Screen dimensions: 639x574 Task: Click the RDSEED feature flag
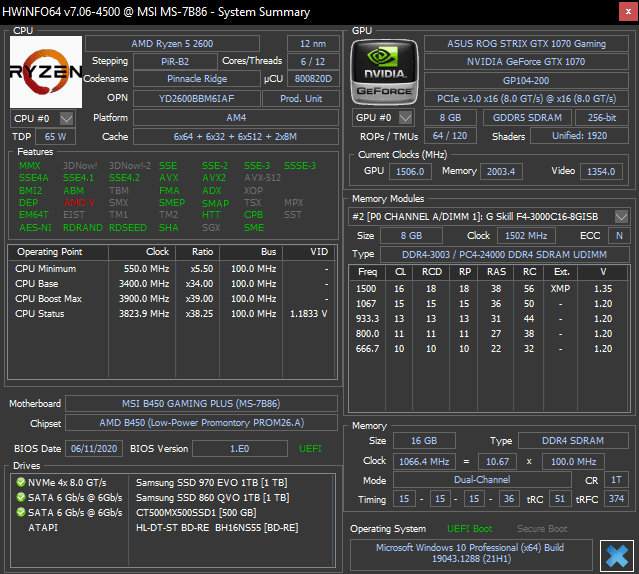tap(128, 227)
